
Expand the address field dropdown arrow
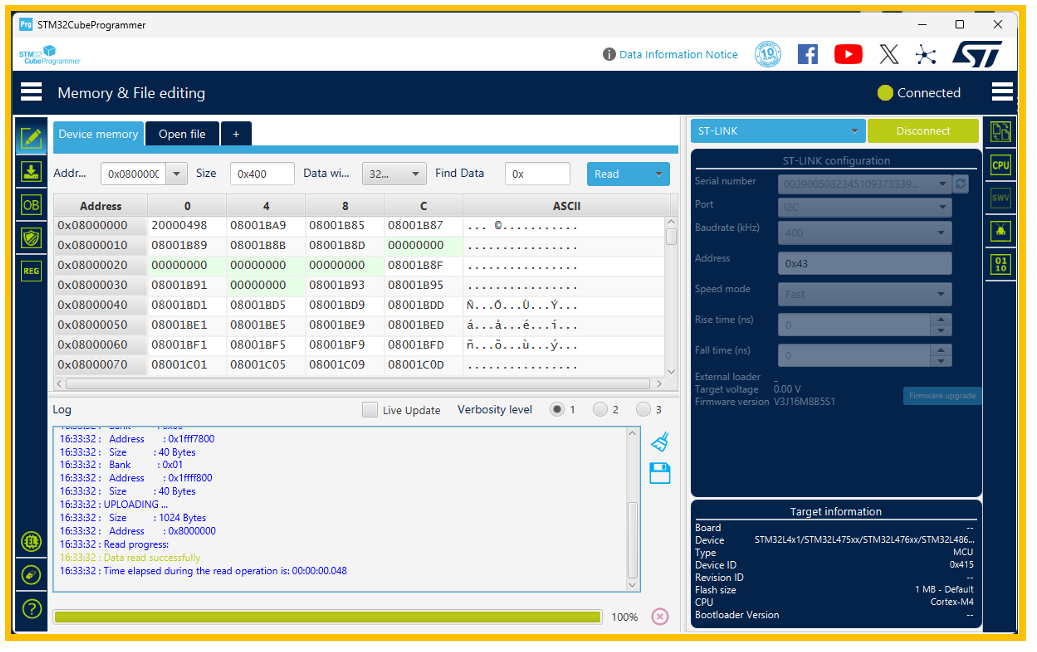pos(177,174)
